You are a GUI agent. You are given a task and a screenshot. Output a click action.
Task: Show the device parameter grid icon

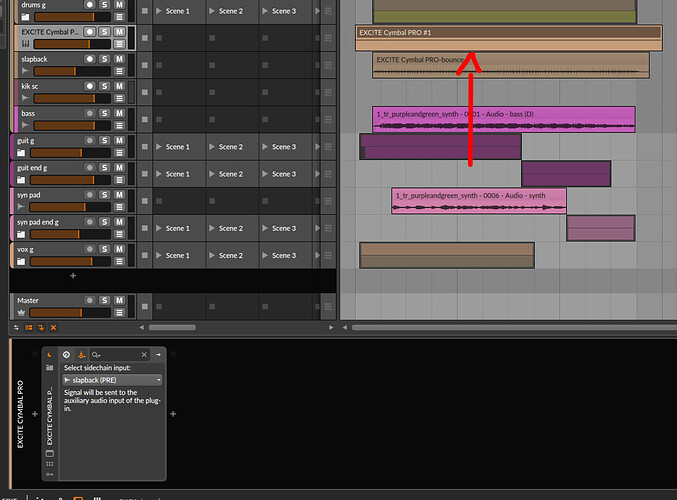point(50,464)
